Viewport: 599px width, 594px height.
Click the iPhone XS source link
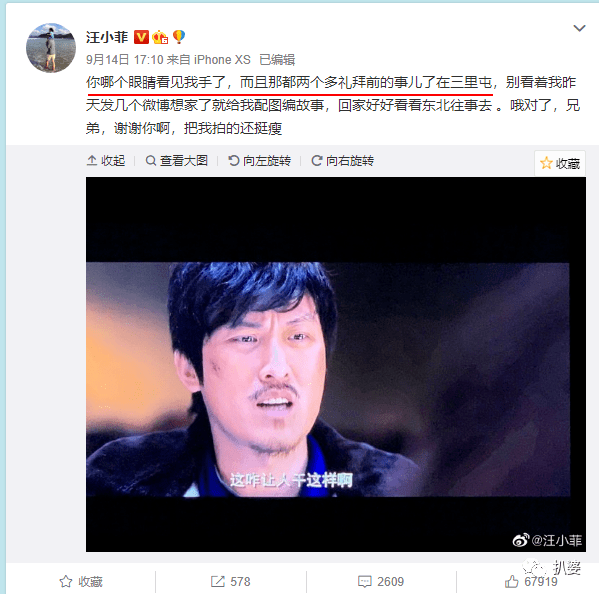point(222,60)
